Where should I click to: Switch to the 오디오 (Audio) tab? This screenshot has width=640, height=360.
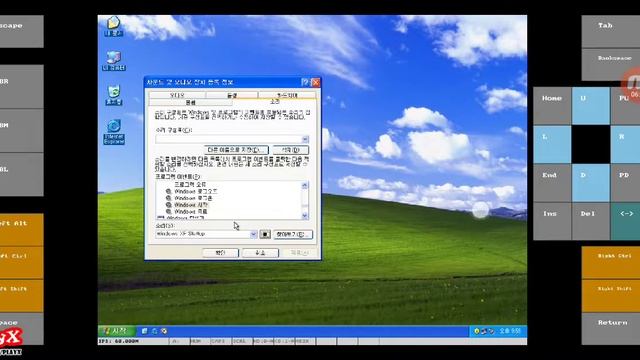177,95
